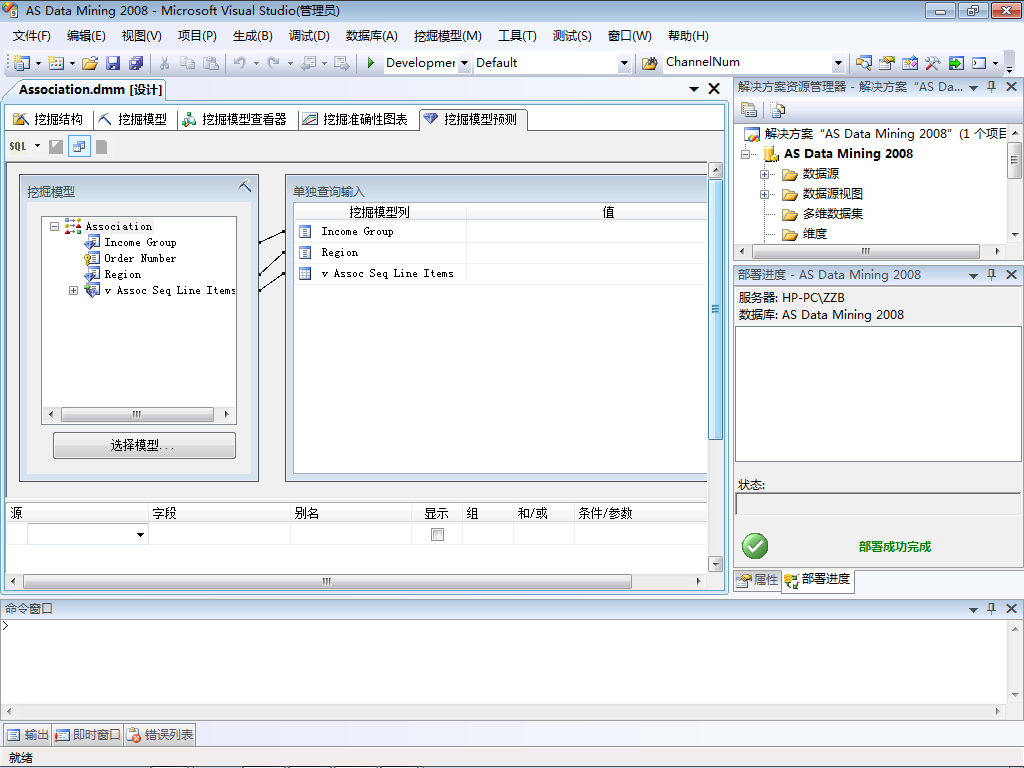
Task: Click the Find in Files icon beside ChannelNum
Action: pos(650,63)
